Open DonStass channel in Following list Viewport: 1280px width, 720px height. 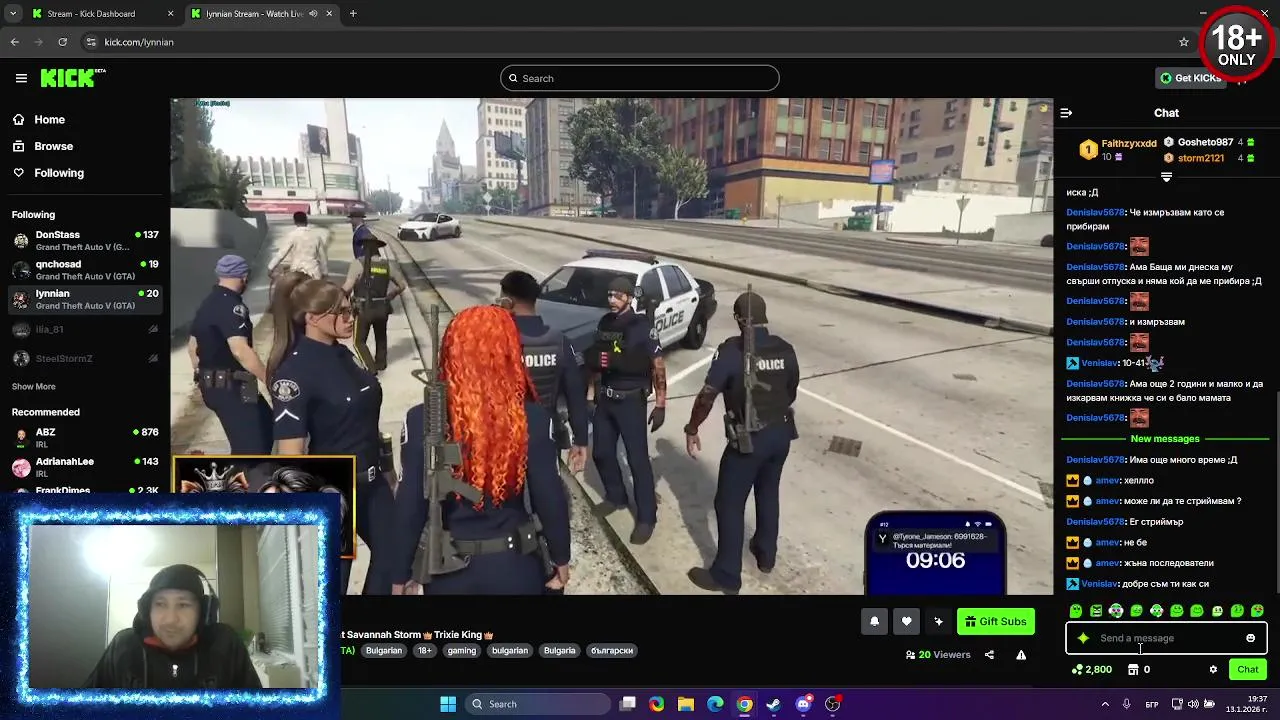tap(85, 240)
